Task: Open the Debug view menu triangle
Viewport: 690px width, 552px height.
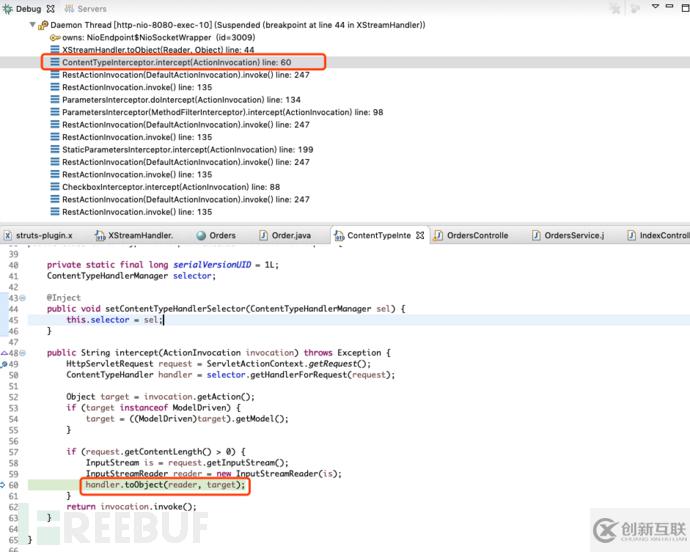Action: point(655,6)
